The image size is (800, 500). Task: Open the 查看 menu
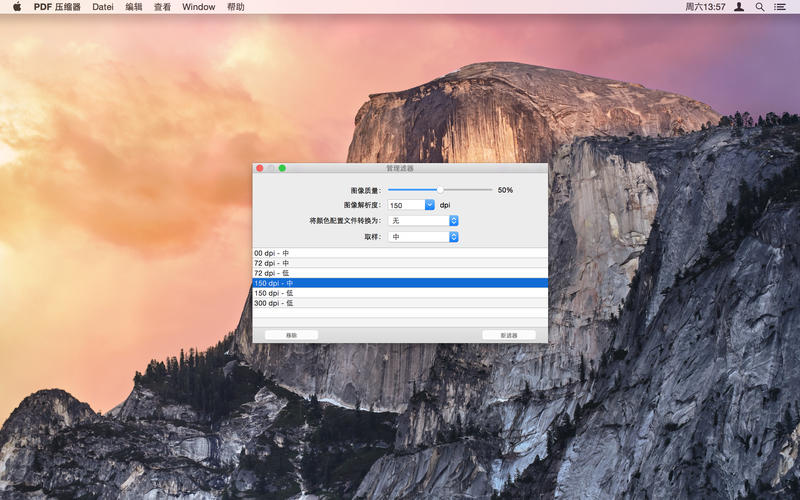[x=162, y=7]
